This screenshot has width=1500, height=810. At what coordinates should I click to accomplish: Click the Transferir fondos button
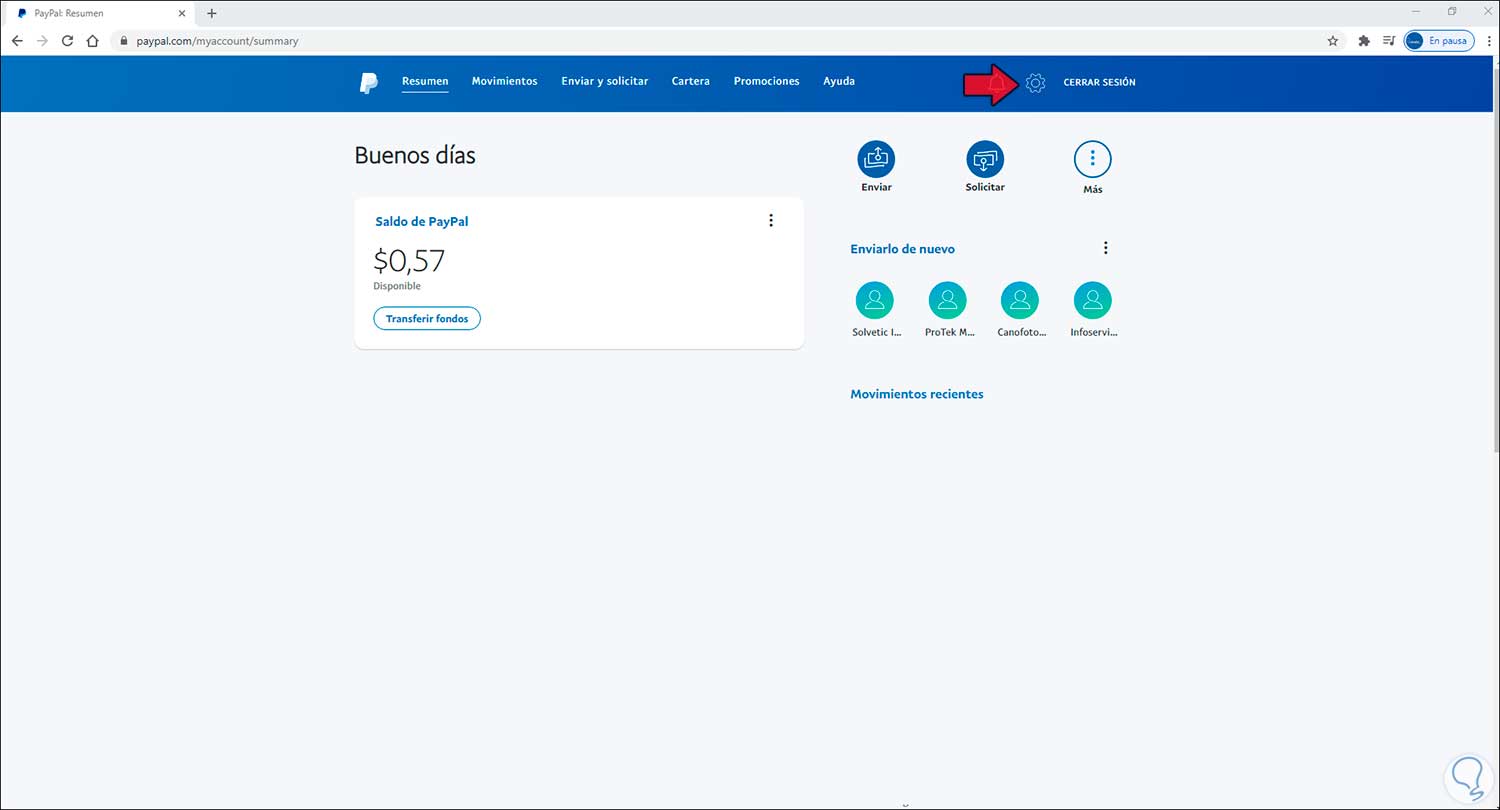[x=427, y=318]
